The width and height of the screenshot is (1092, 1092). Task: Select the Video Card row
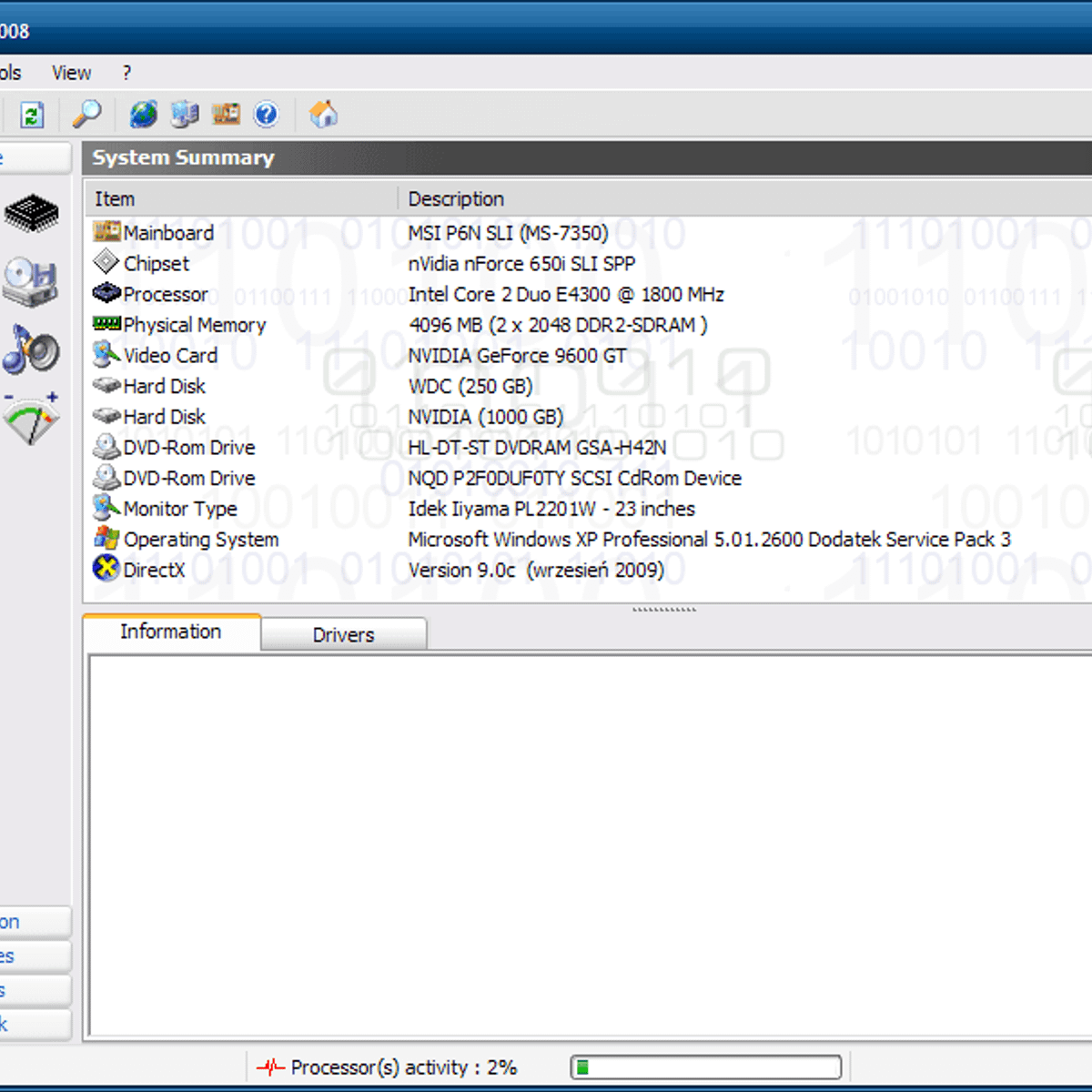pos(170,356)
